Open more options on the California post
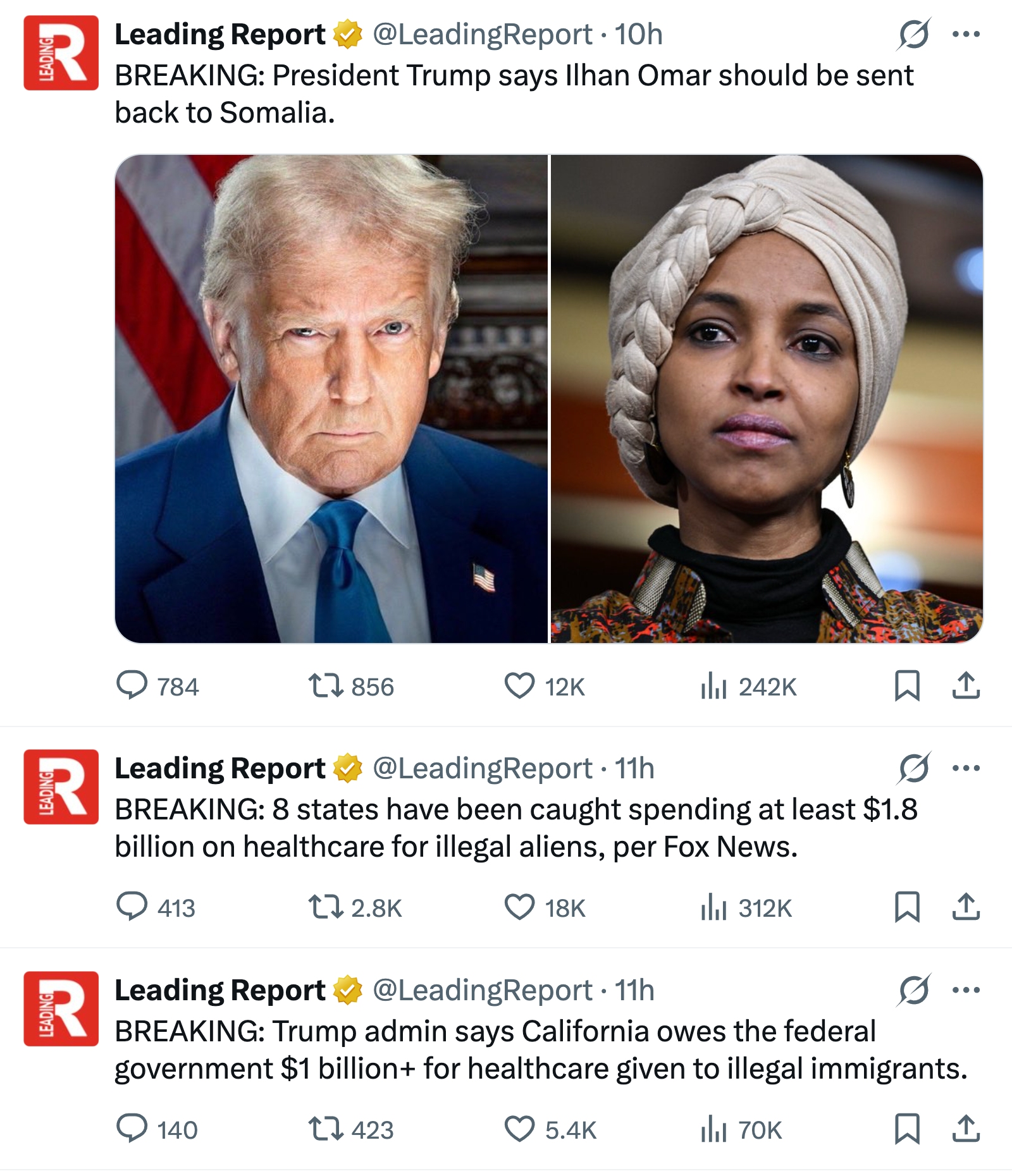This screenshot has width=1012, height=1176. point(966,990)
